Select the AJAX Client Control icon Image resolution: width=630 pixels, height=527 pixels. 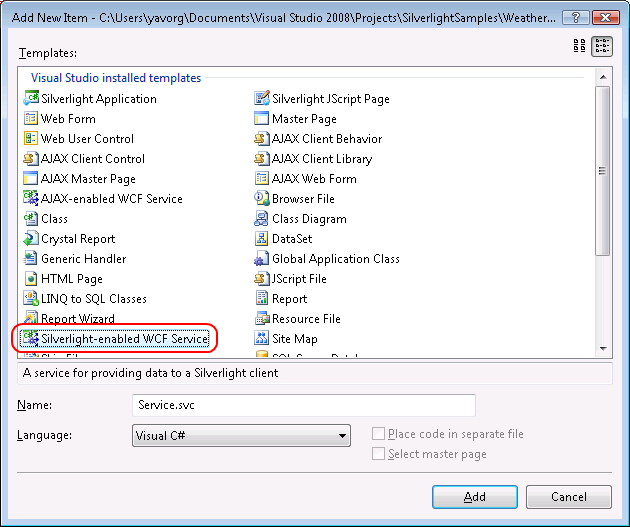(x=31, y=159)
